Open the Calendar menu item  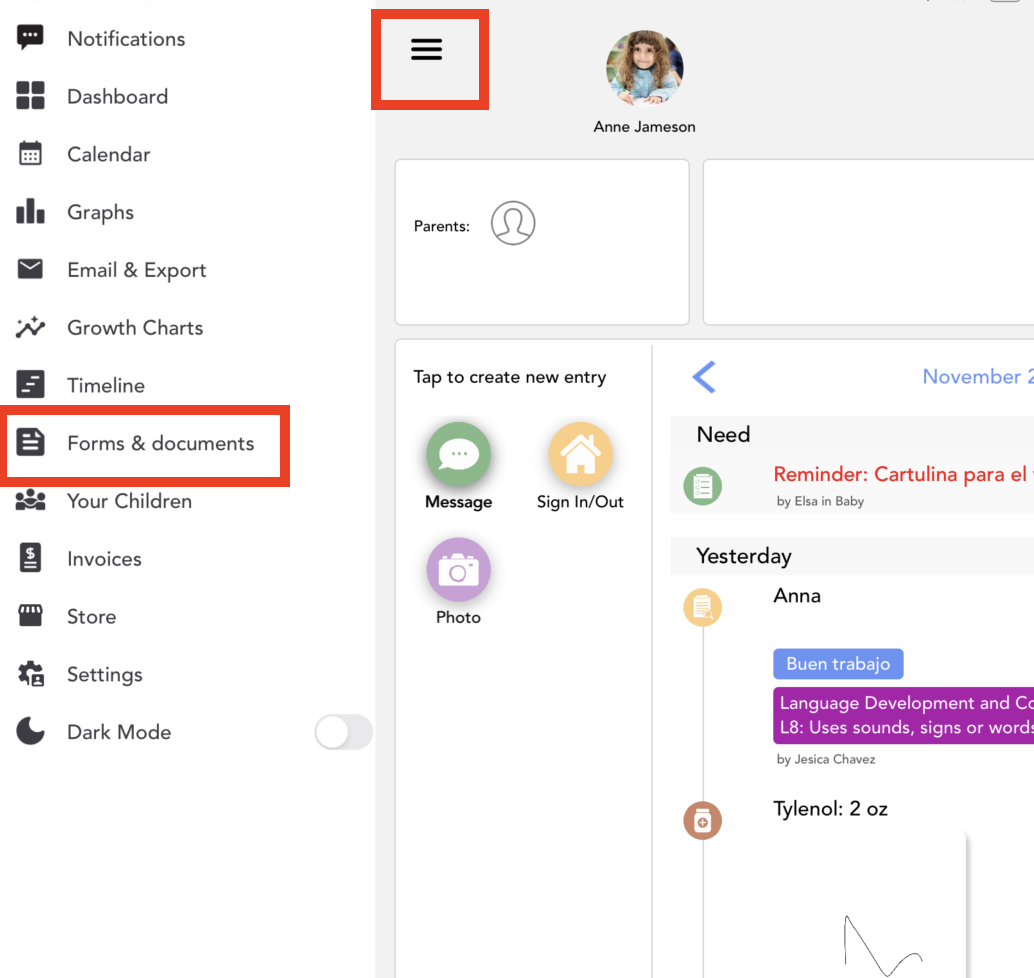(x=109, y=154)
